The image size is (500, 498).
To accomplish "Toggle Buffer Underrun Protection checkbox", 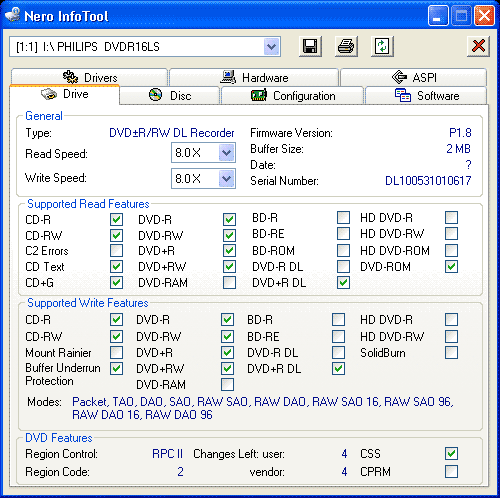I will point(116,368).
